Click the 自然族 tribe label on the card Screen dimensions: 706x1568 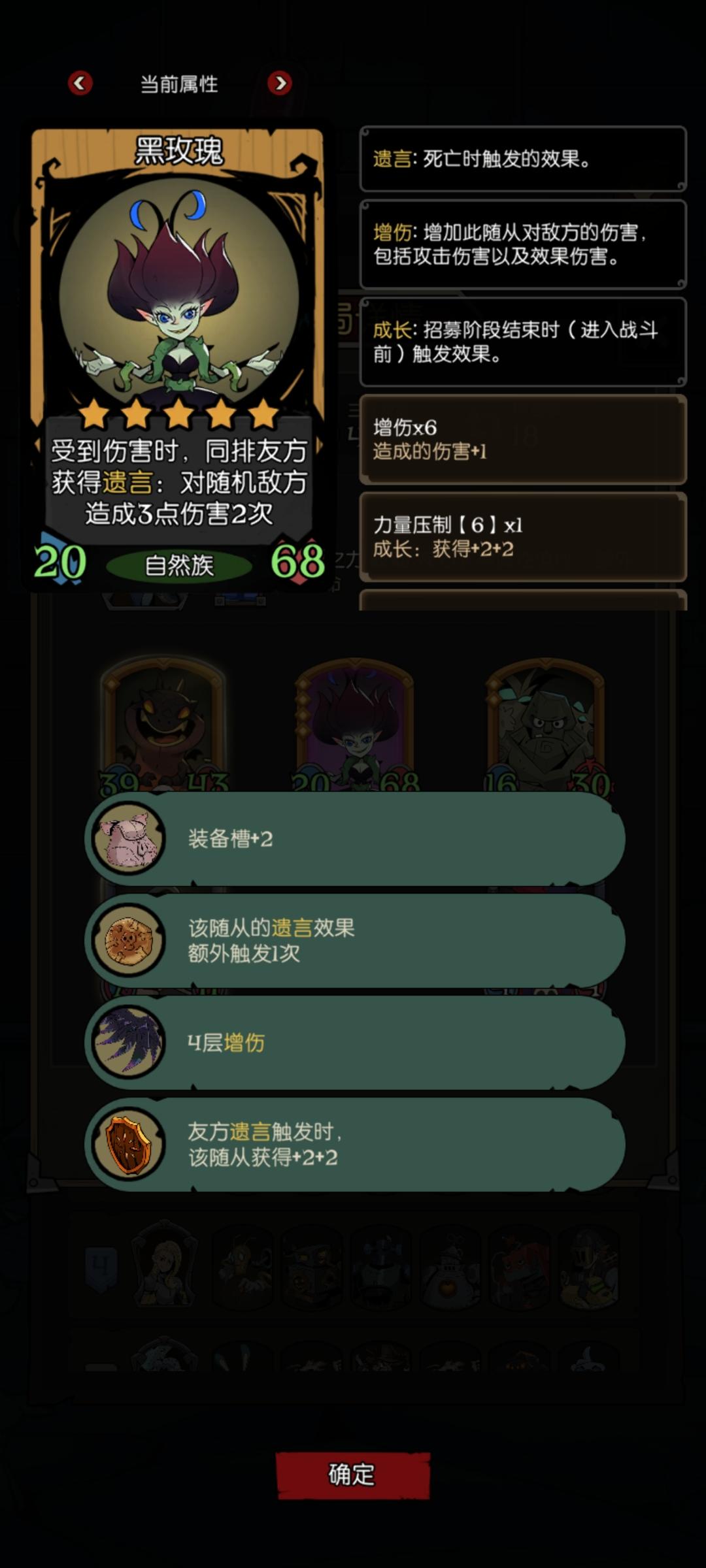pos(178,566)
